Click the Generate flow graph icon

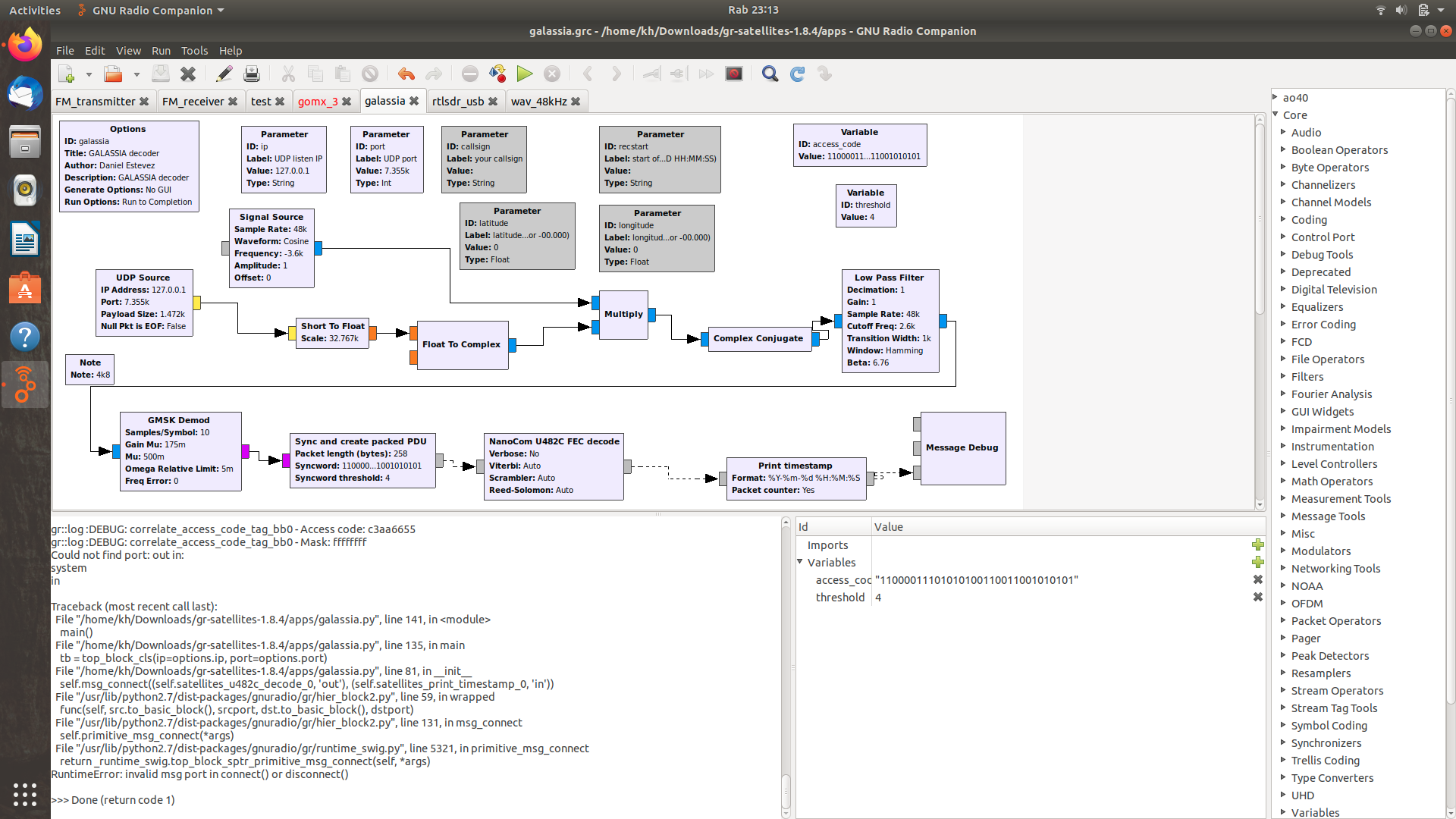(x=497, y=74)
